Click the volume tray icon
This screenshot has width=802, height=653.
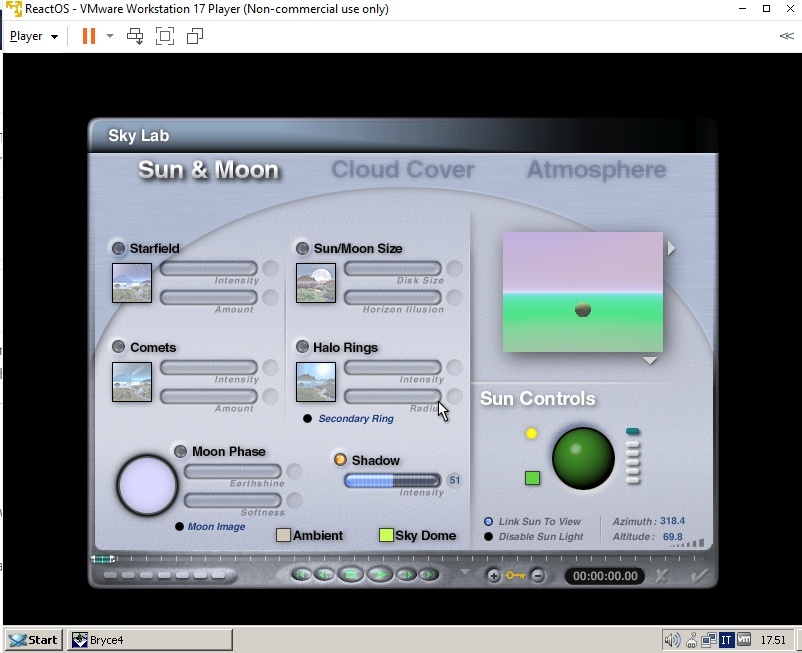point(672,640)
